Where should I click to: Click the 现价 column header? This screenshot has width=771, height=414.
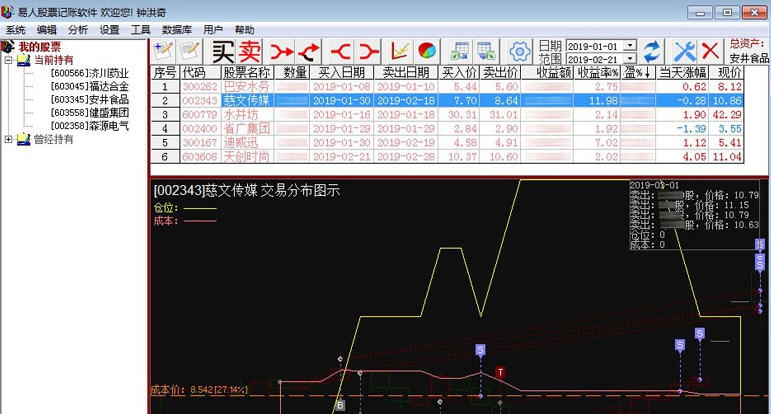pyautogui.click(x=727, y=73)
